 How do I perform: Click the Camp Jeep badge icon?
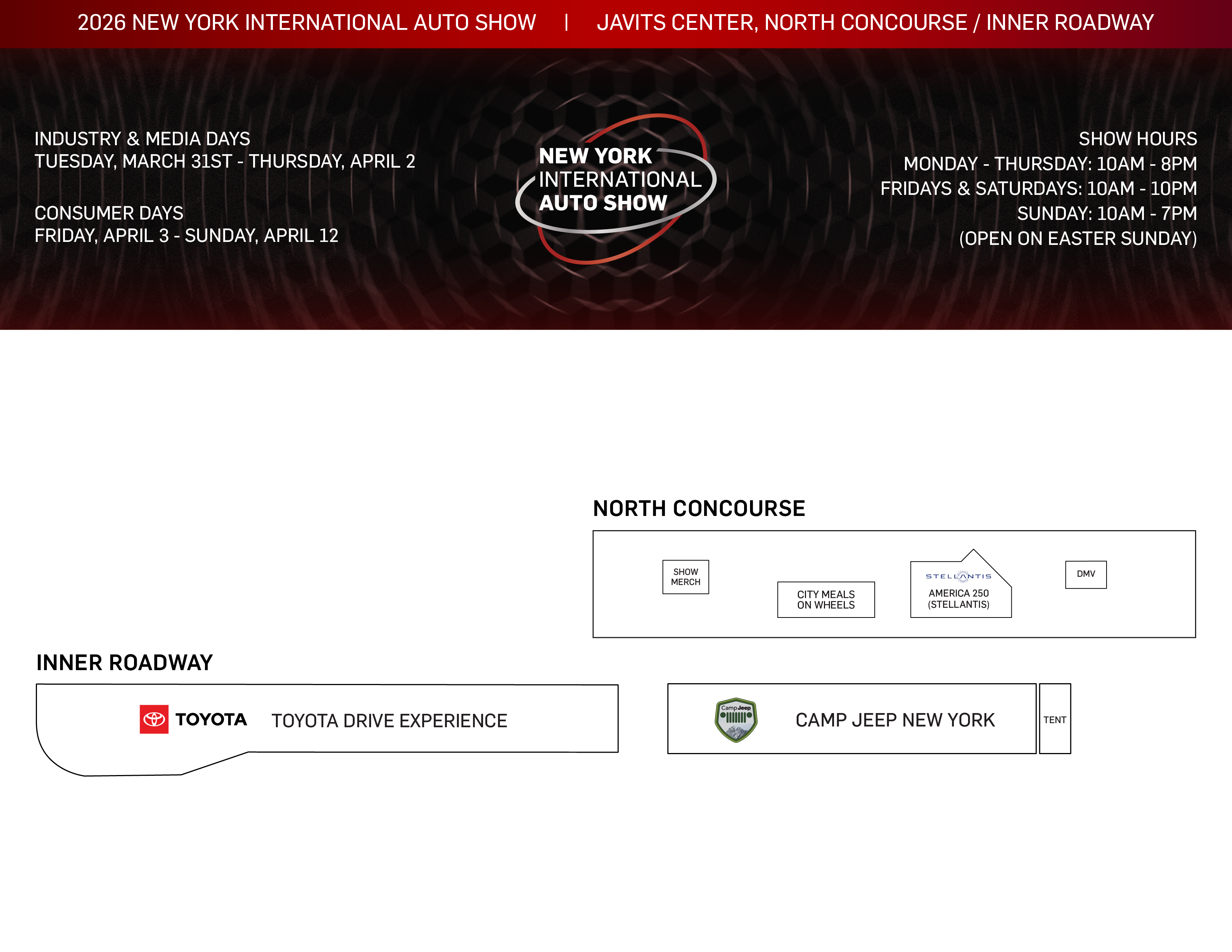(735, 720)
